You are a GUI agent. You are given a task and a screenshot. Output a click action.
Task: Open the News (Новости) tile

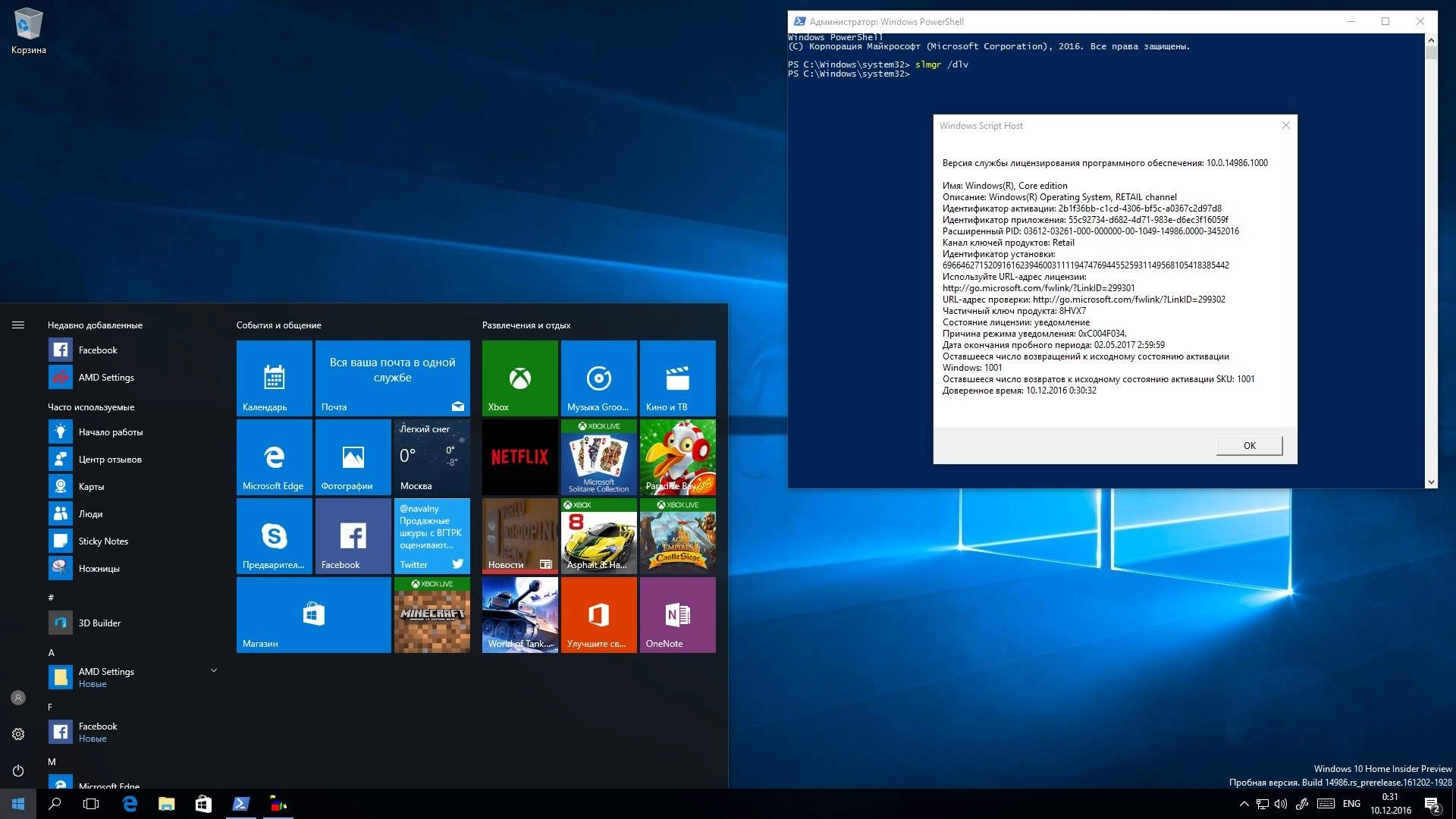coord(520,536)
